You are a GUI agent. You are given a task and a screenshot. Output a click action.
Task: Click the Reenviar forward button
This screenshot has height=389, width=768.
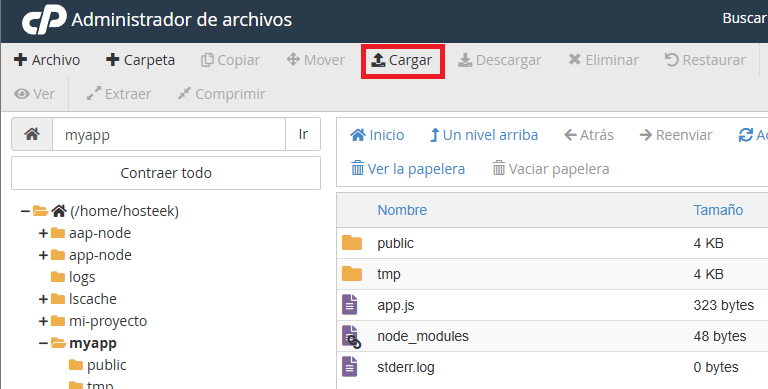pos(676,135)
